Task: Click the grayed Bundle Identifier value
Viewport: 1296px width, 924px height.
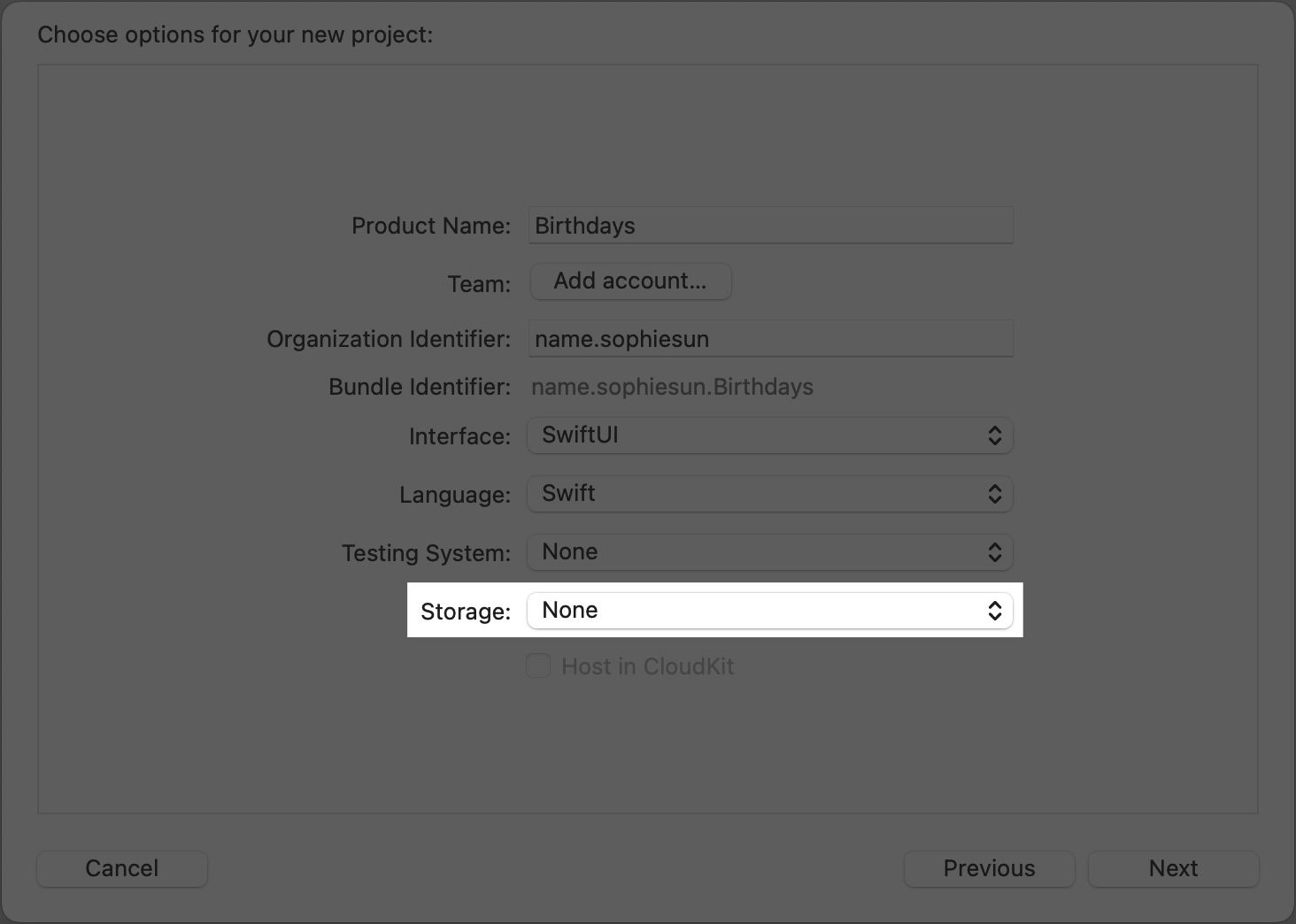Action: (672, 387)
